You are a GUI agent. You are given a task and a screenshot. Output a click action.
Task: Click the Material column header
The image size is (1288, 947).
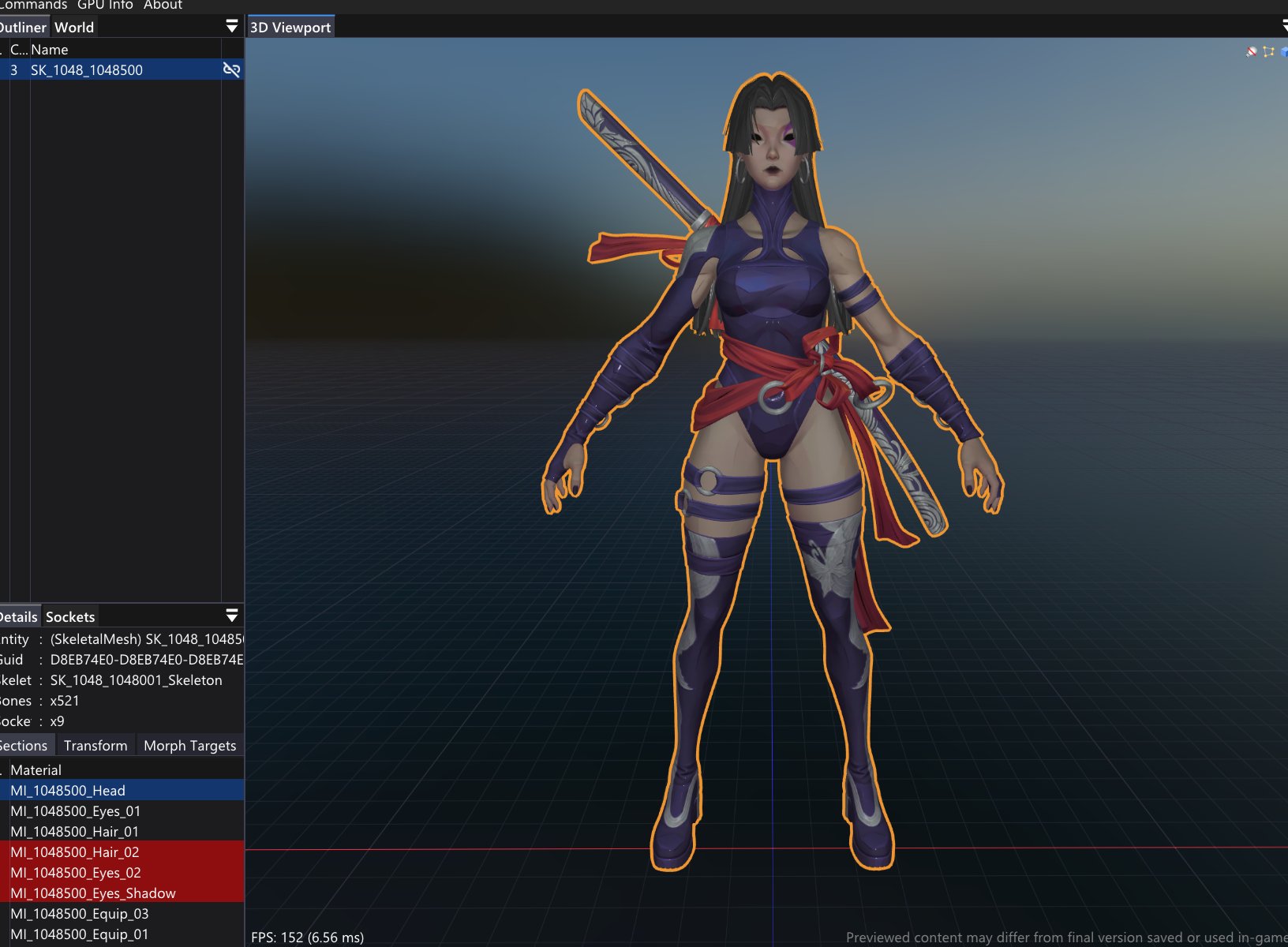tap(36, 770)
